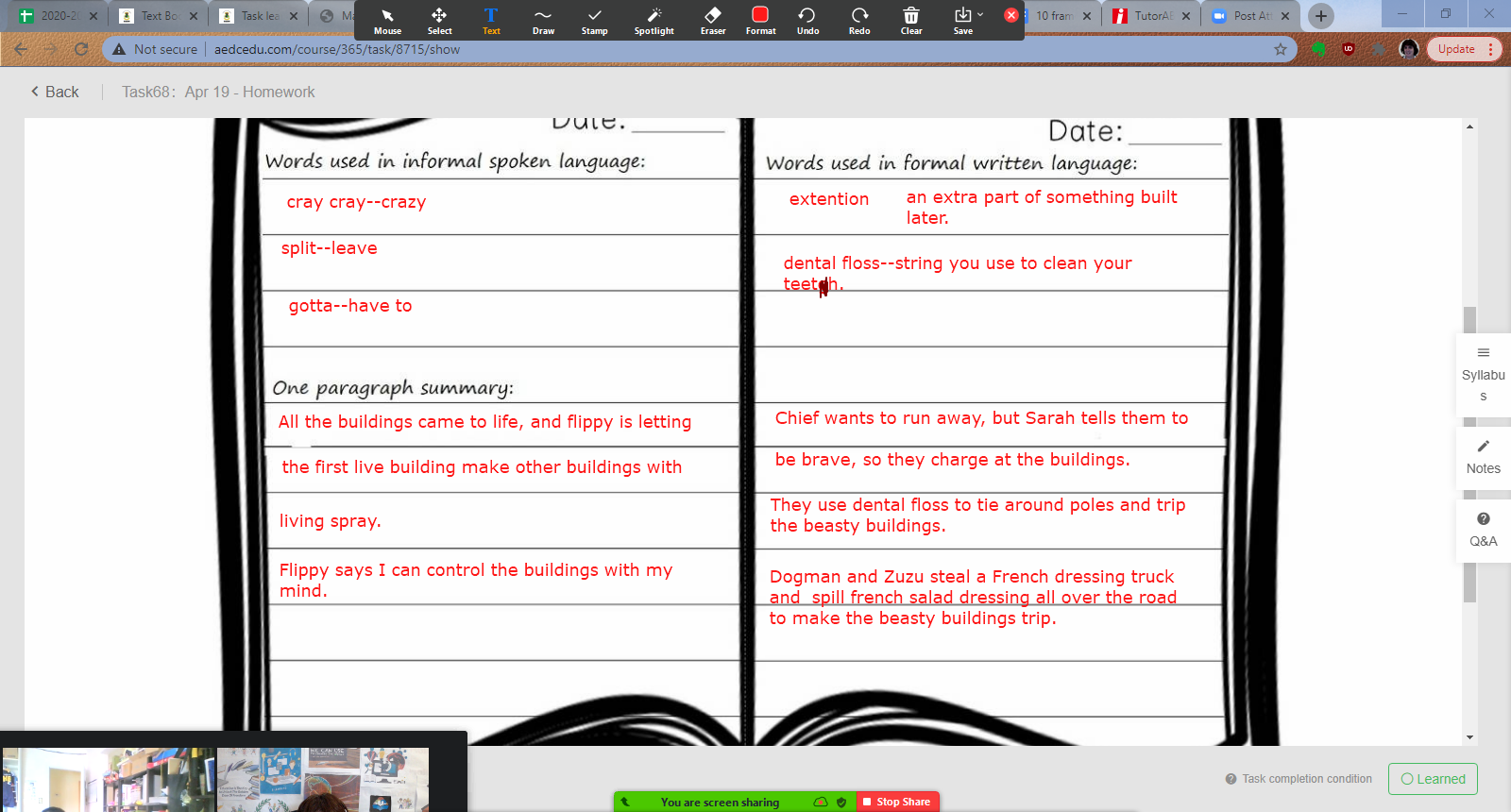Click the 'split--leave' entry
Image resolution: width=1511 pixels, height=812 pixels.
coord(329,248)
